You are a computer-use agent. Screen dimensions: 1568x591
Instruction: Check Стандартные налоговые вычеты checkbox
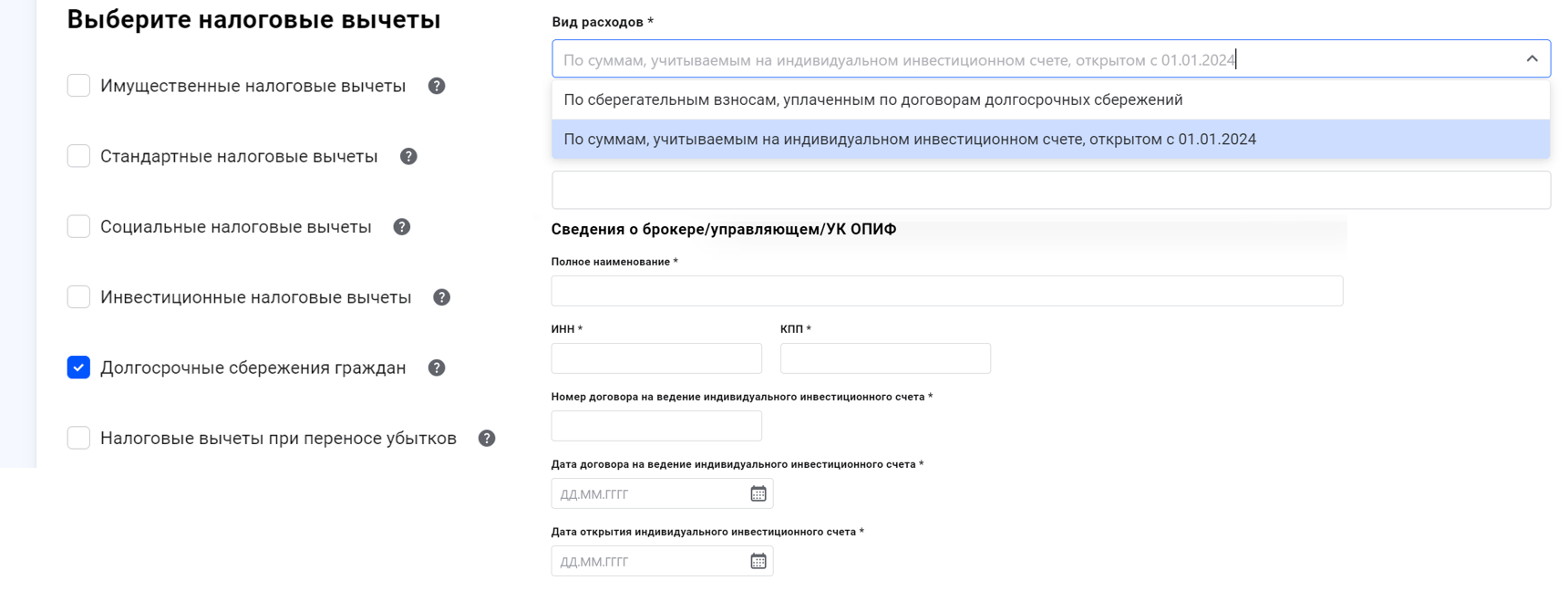pos(79,157)
